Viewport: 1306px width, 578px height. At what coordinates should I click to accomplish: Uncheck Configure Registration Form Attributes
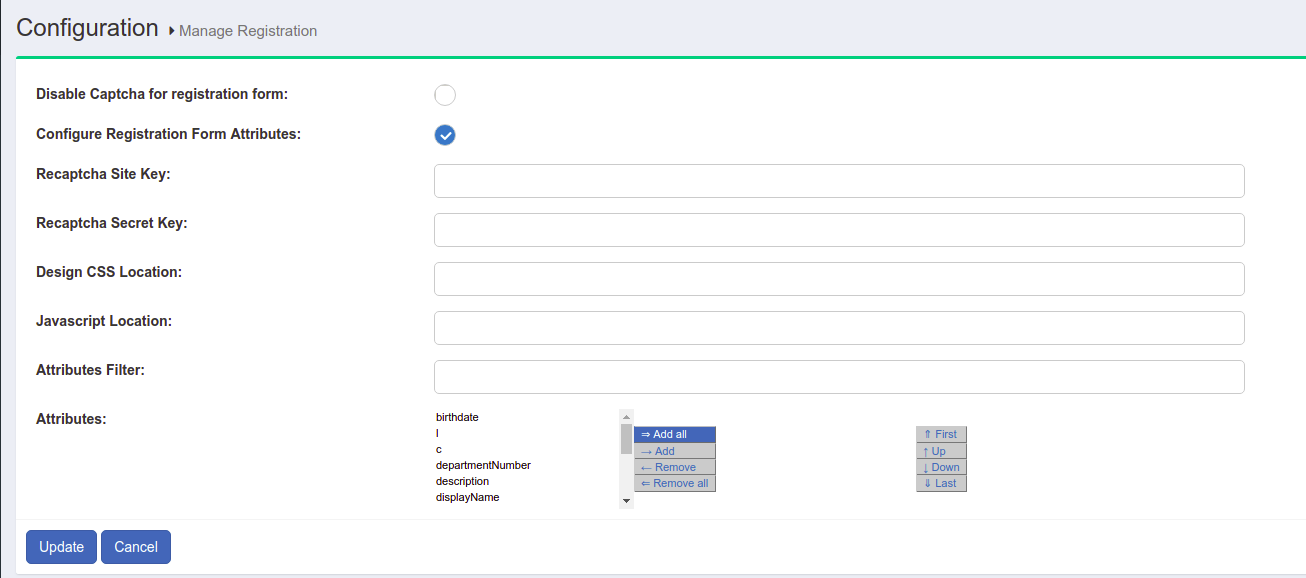point(445,135)
